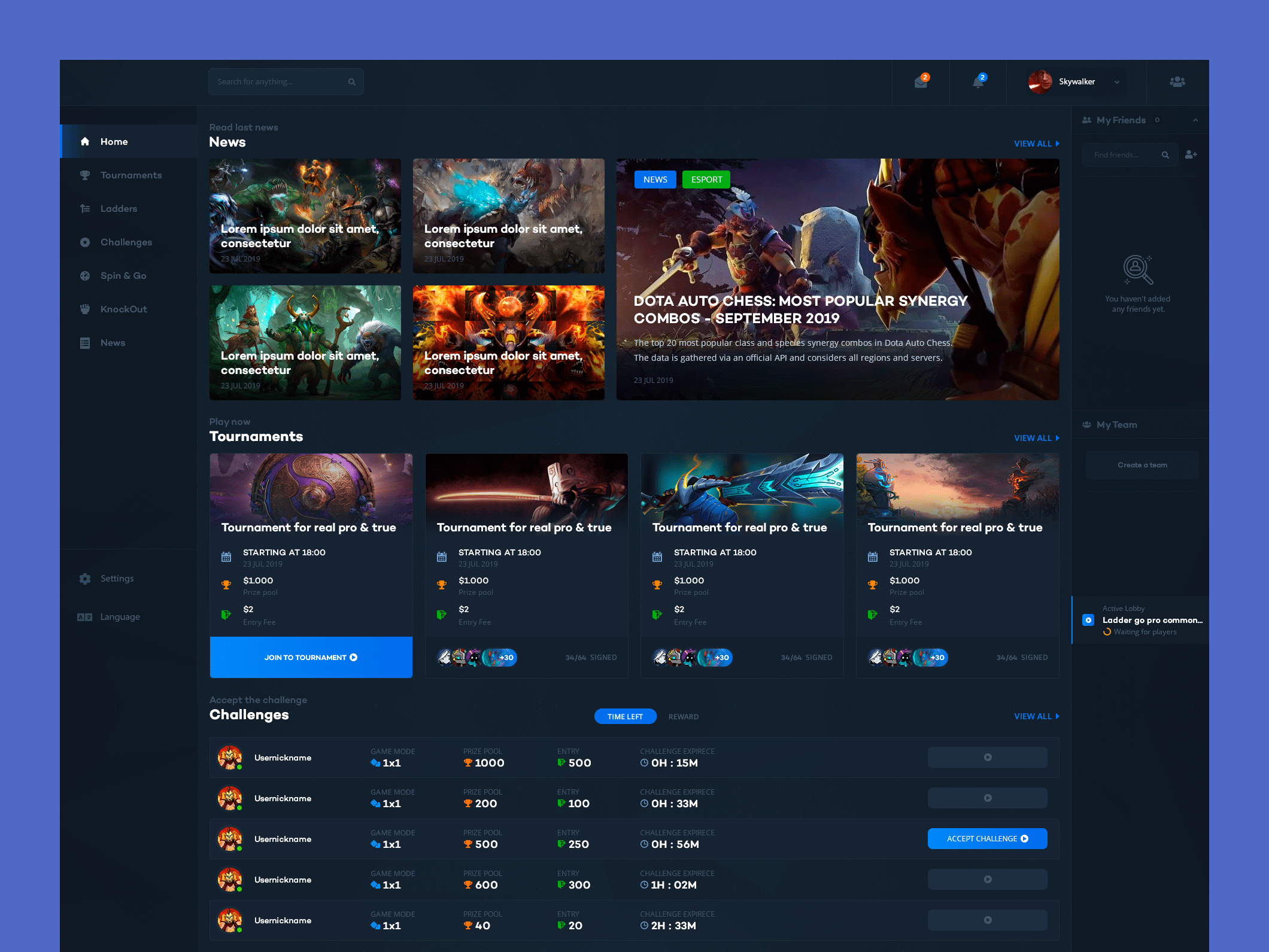This screenshot has height=952, width=1269.
Task: Click the +30 participants avatar badge
Action: click(x=503, y=658)
